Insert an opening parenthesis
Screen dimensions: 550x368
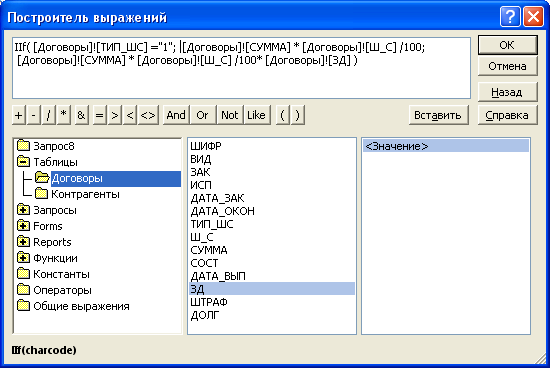tap(283, 115)
